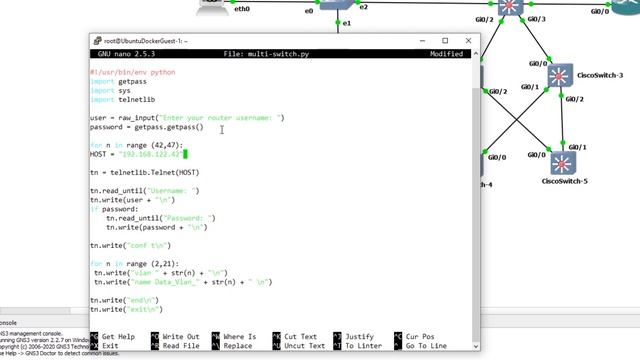Image resolution: width=640 pixels, height=360 pixels.
Task: Minimize the PuTTY terminal window
Action: [x=422, y=41]
